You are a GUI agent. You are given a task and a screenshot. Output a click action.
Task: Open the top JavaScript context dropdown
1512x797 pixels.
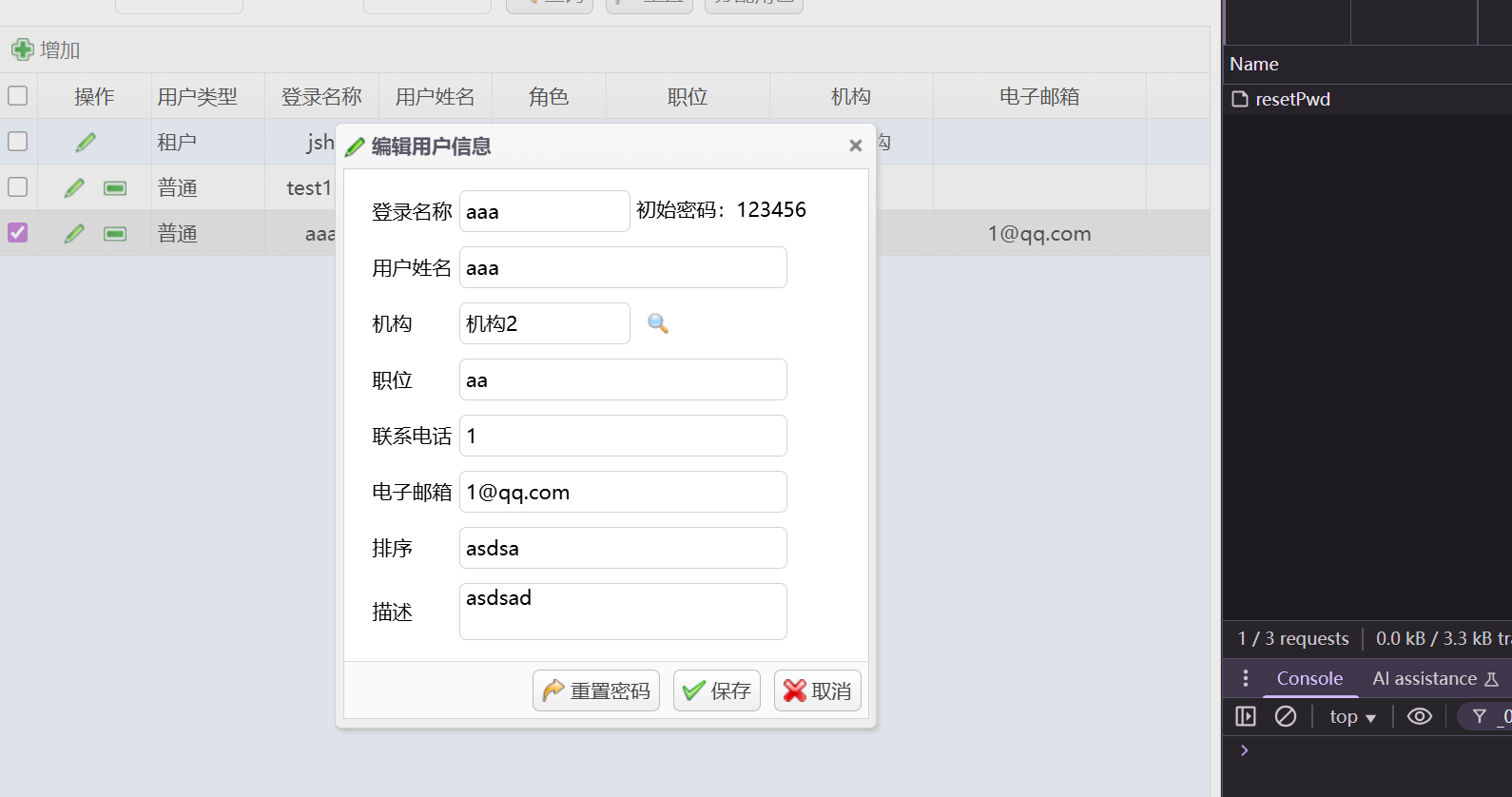pyautogui.click(x=1351, y=717)
